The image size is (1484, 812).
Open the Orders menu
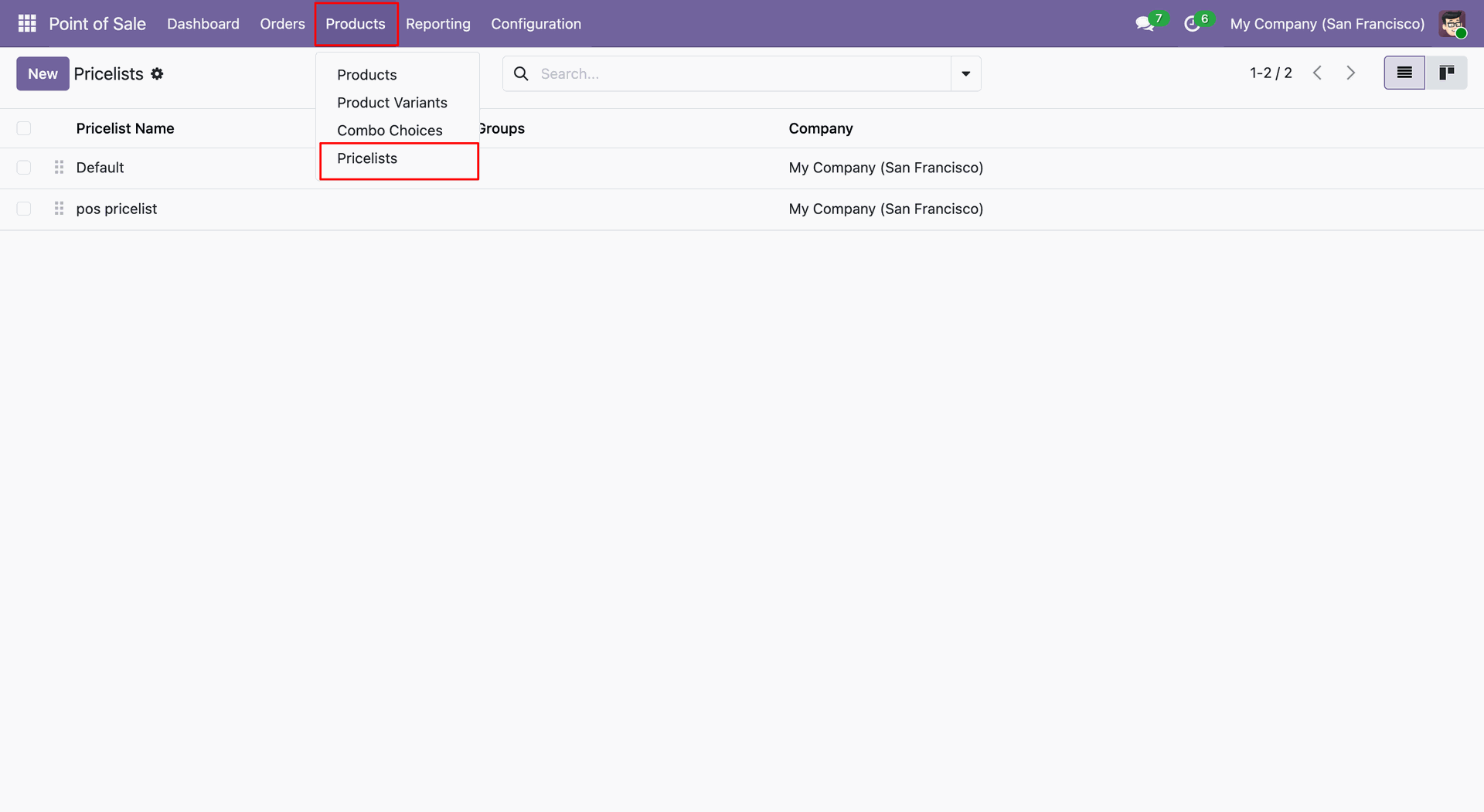282,24
